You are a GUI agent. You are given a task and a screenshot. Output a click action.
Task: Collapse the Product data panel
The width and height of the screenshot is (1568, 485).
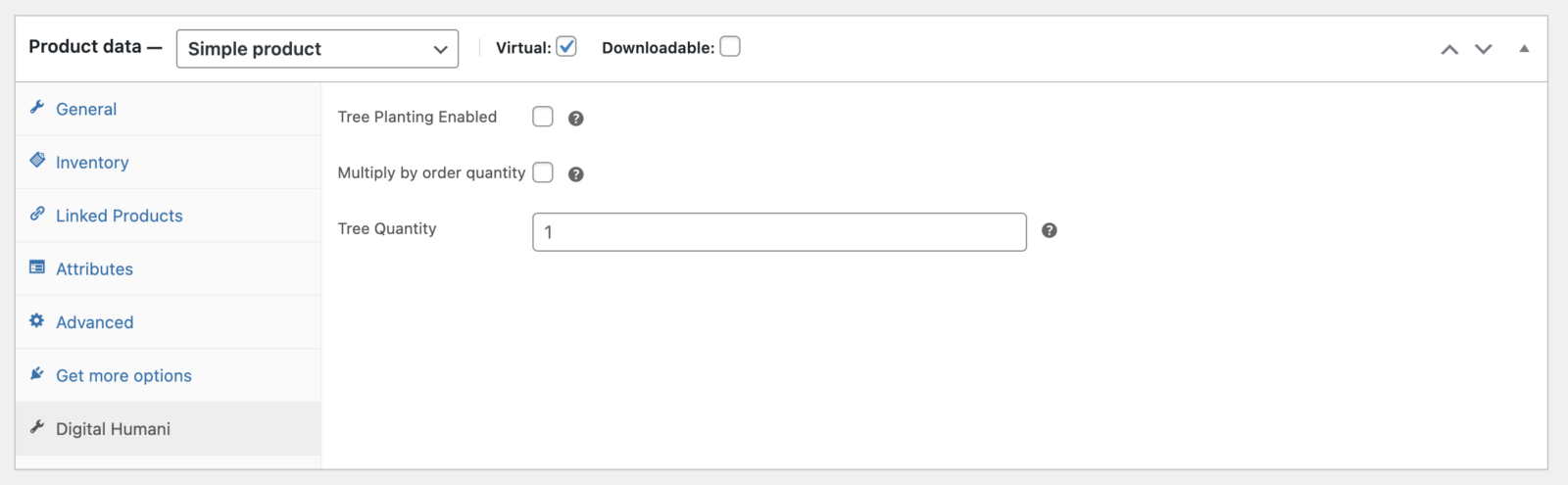tap(1524, 49)
